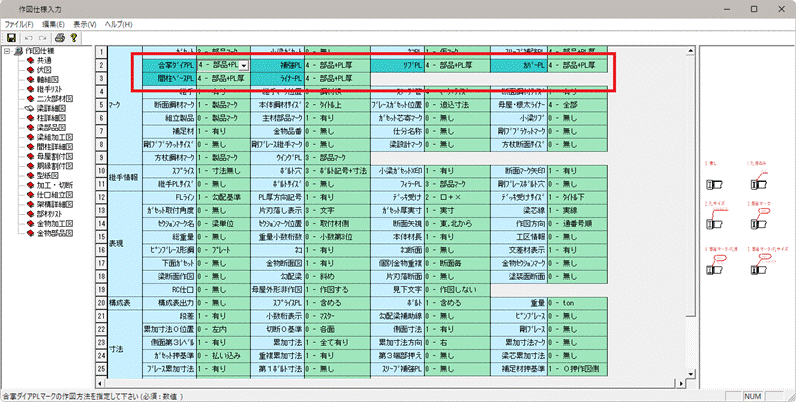Image resolution: width=796 pixels, height=402 pixels.
Task: Open the ファイル(F) menu
Action: point(20,23)
